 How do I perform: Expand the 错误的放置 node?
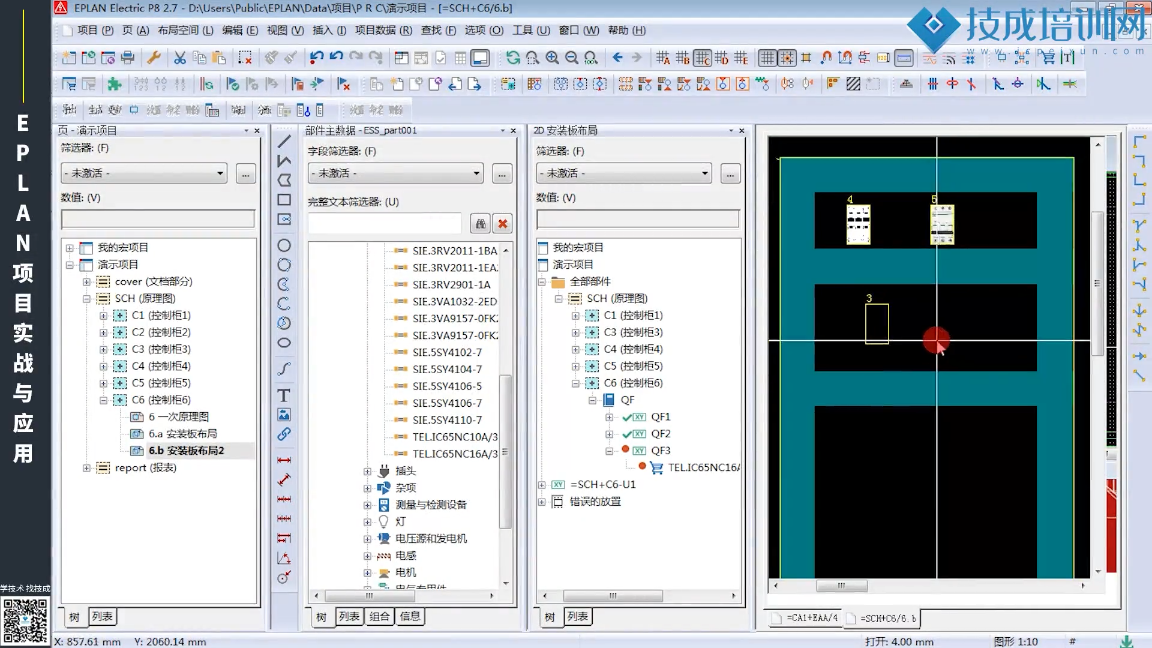(542, 501)
